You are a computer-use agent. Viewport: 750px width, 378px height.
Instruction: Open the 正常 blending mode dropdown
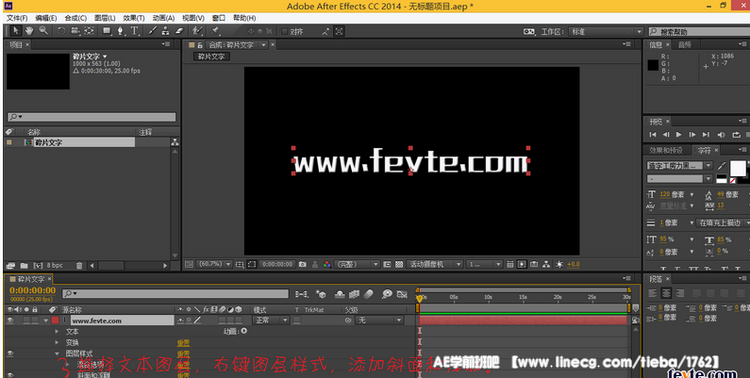coord(271,320)
